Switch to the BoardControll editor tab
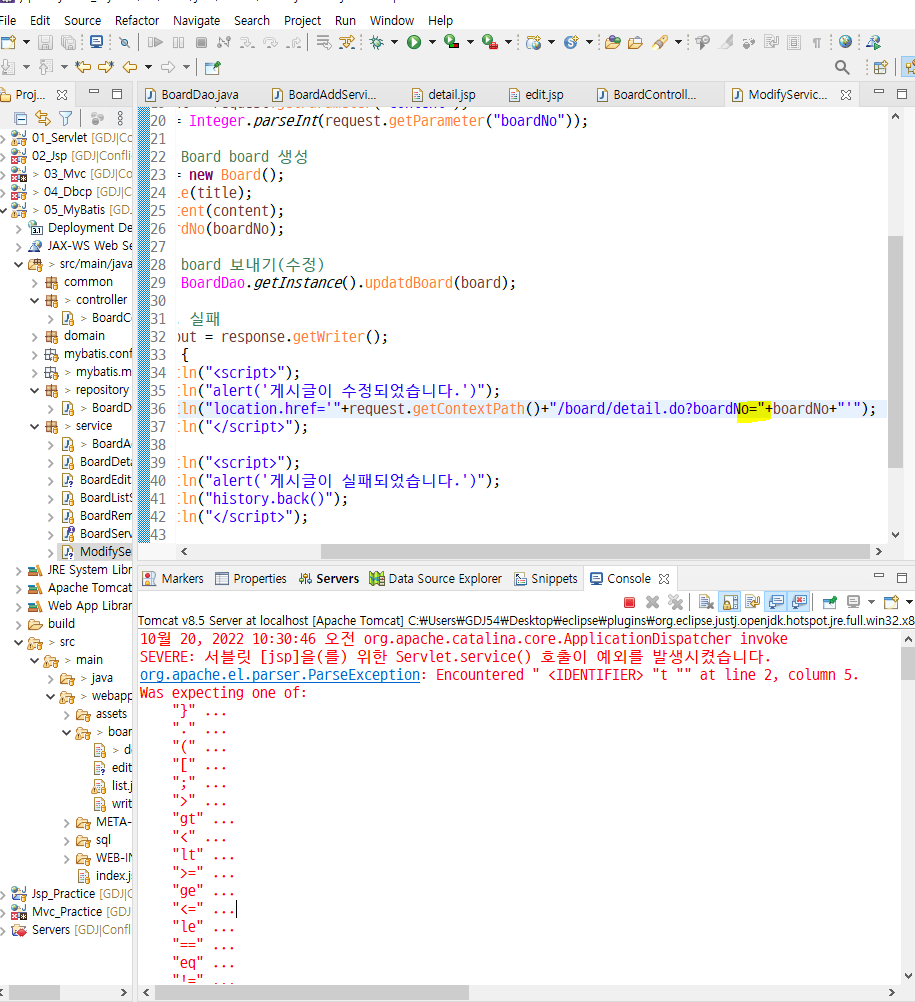 pos(647,95)
